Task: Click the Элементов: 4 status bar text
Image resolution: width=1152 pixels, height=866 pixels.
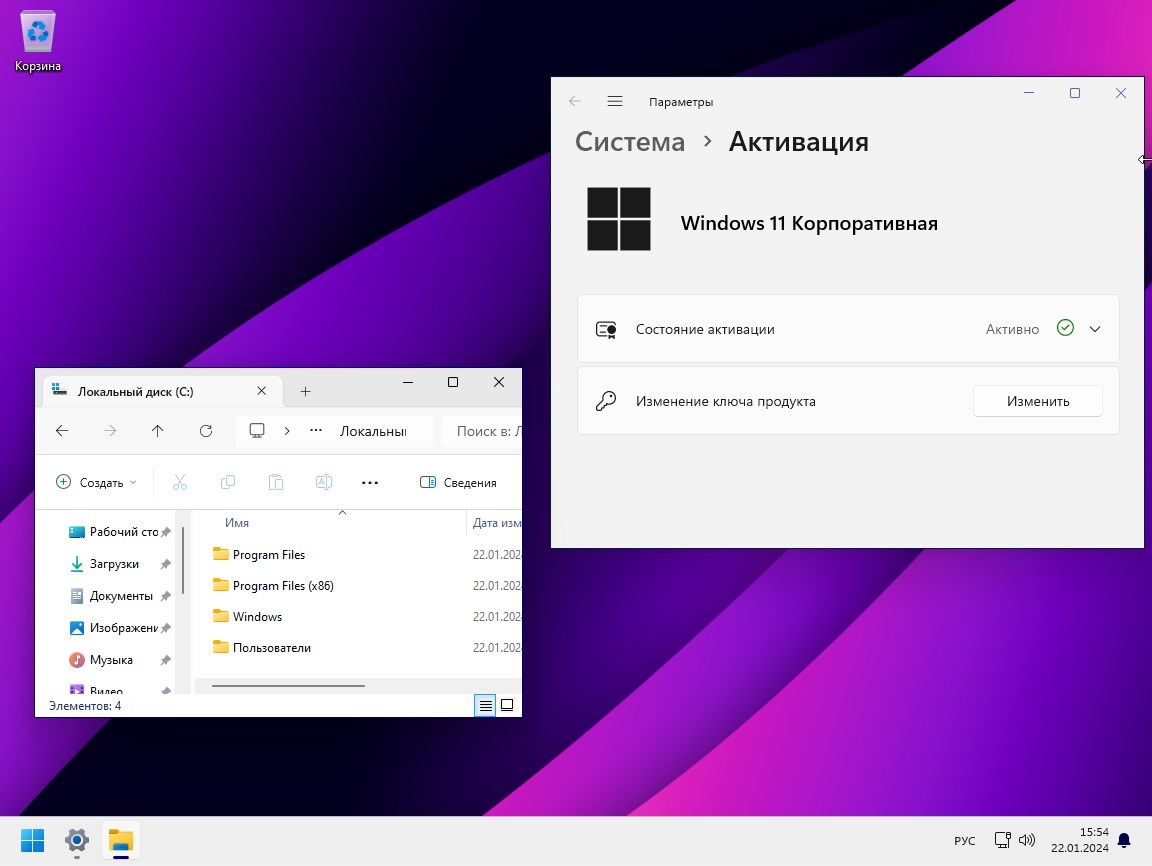Action: tap(85, 705)
